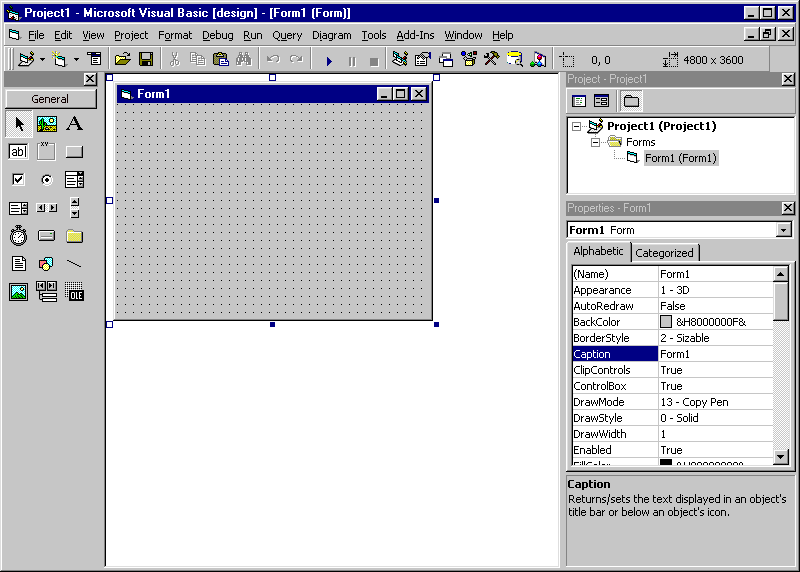
Task: Open the Data View Window icon
Action: pos(515,60)
